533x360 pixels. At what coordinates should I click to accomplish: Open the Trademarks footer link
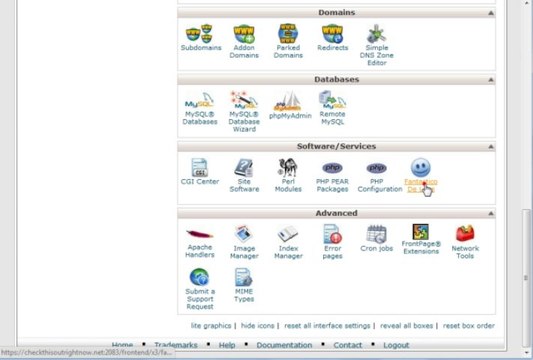tap(176, 345)
